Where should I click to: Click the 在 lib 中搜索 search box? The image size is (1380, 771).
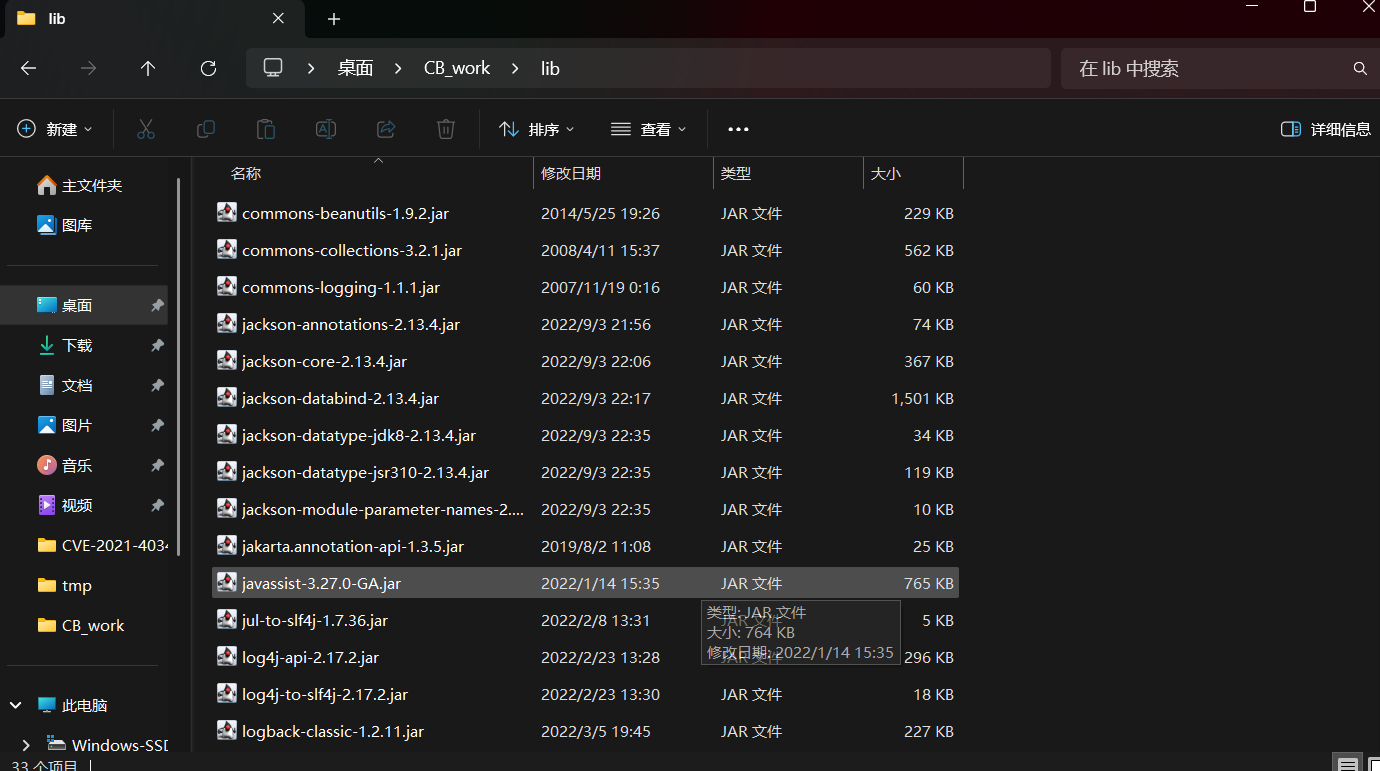pyautogui.click(x=1210, y=68)
